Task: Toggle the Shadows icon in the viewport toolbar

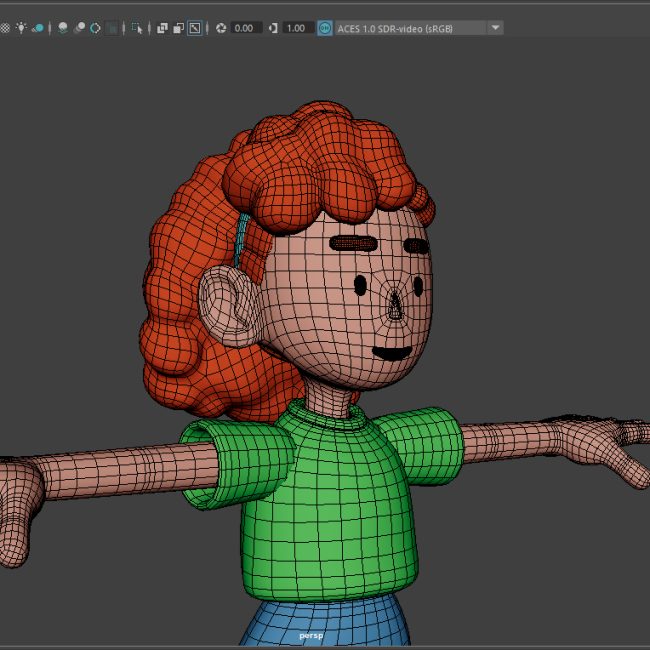Action: [x=38, y=28]
